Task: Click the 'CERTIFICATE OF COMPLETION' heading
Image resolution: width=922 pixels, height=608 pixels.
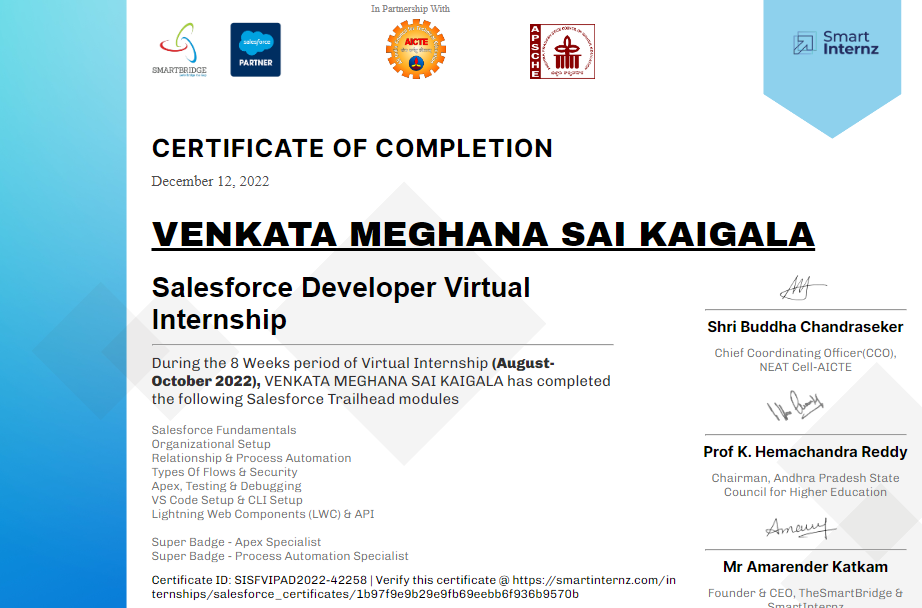Action: pyautogui.click(x=352, y=148)
